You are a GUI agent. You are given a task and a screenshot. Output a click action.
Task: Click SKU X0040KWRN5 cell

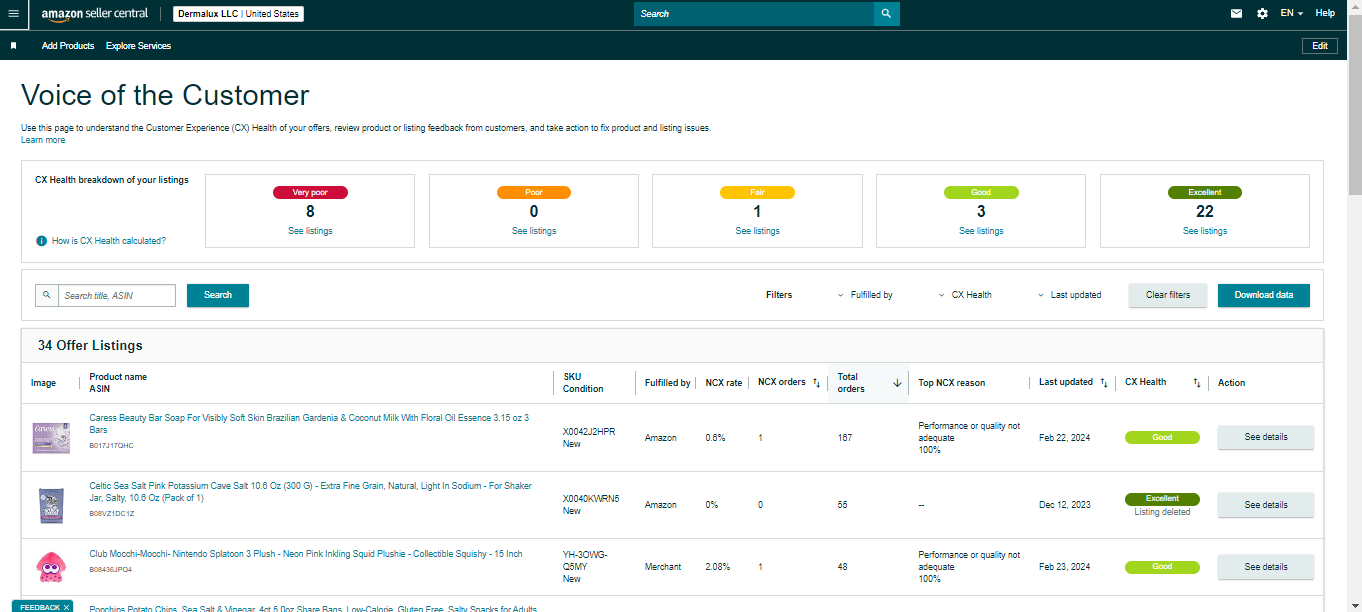point(591,499)
